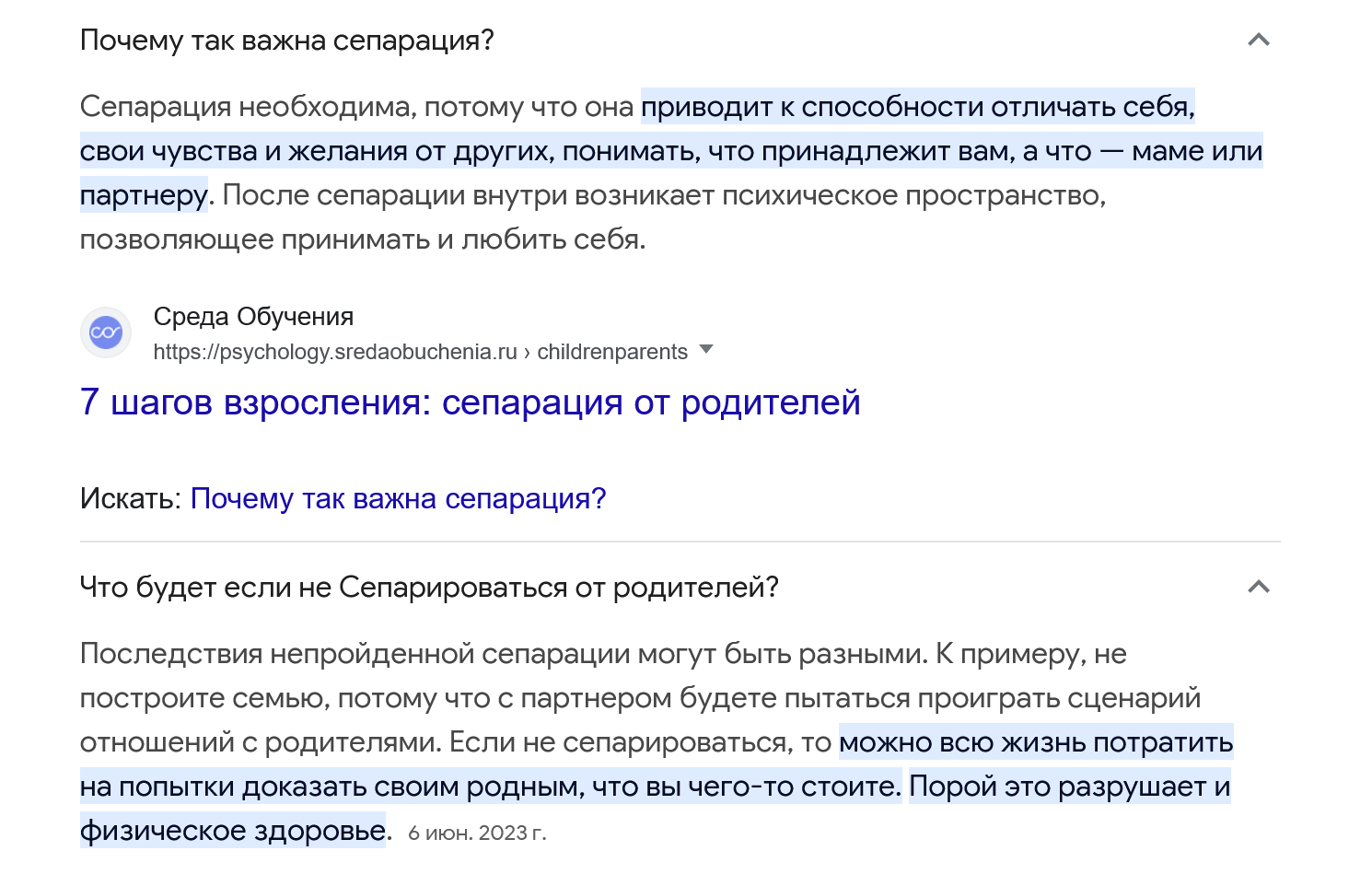This screenshot has height=886, width=1372.
Task: Click highlighted text "можно всю жизнь потратить"
Action: coord(1035,742)
